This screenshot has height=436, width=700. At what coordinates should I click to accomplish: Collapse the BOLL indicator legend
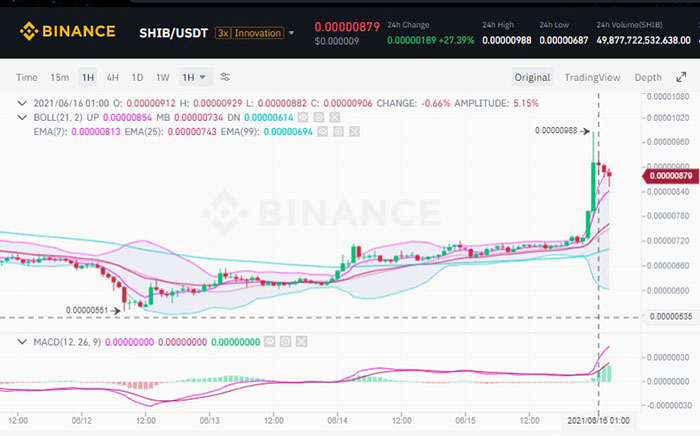[22, 118]
